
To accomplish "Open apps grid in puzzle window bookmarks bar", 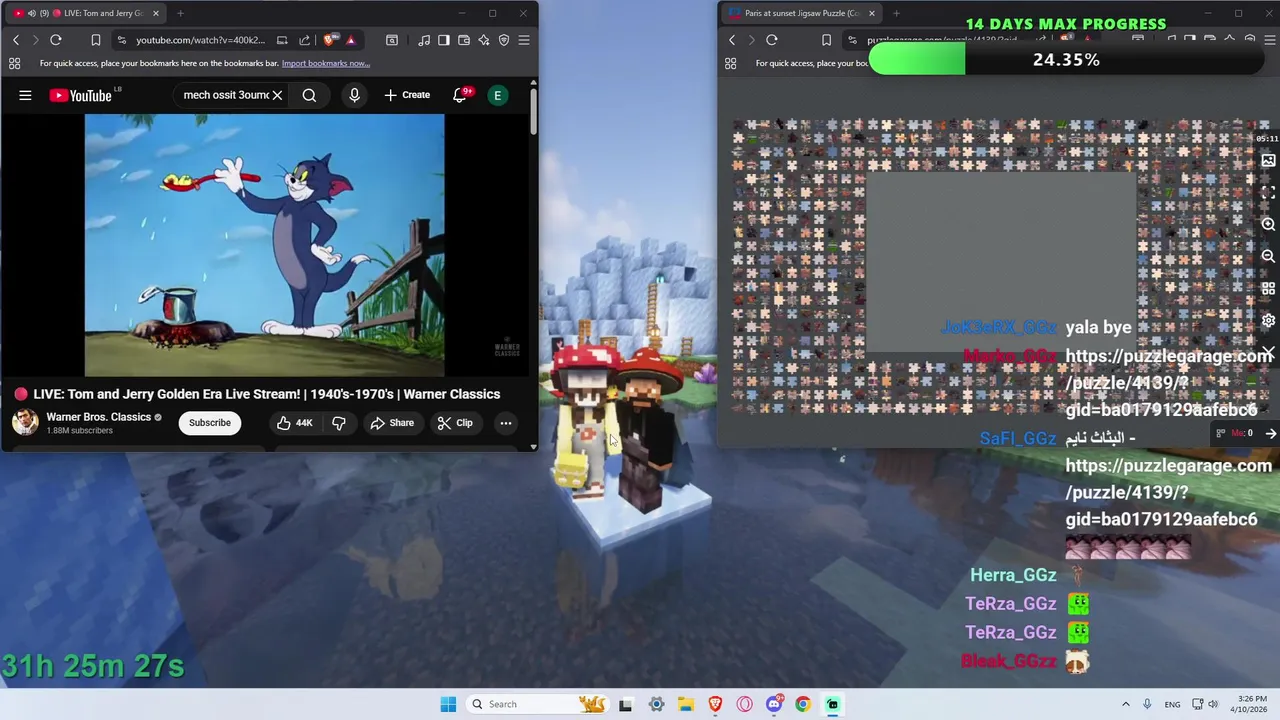I will pyautogui.click(x=731, y=63).
